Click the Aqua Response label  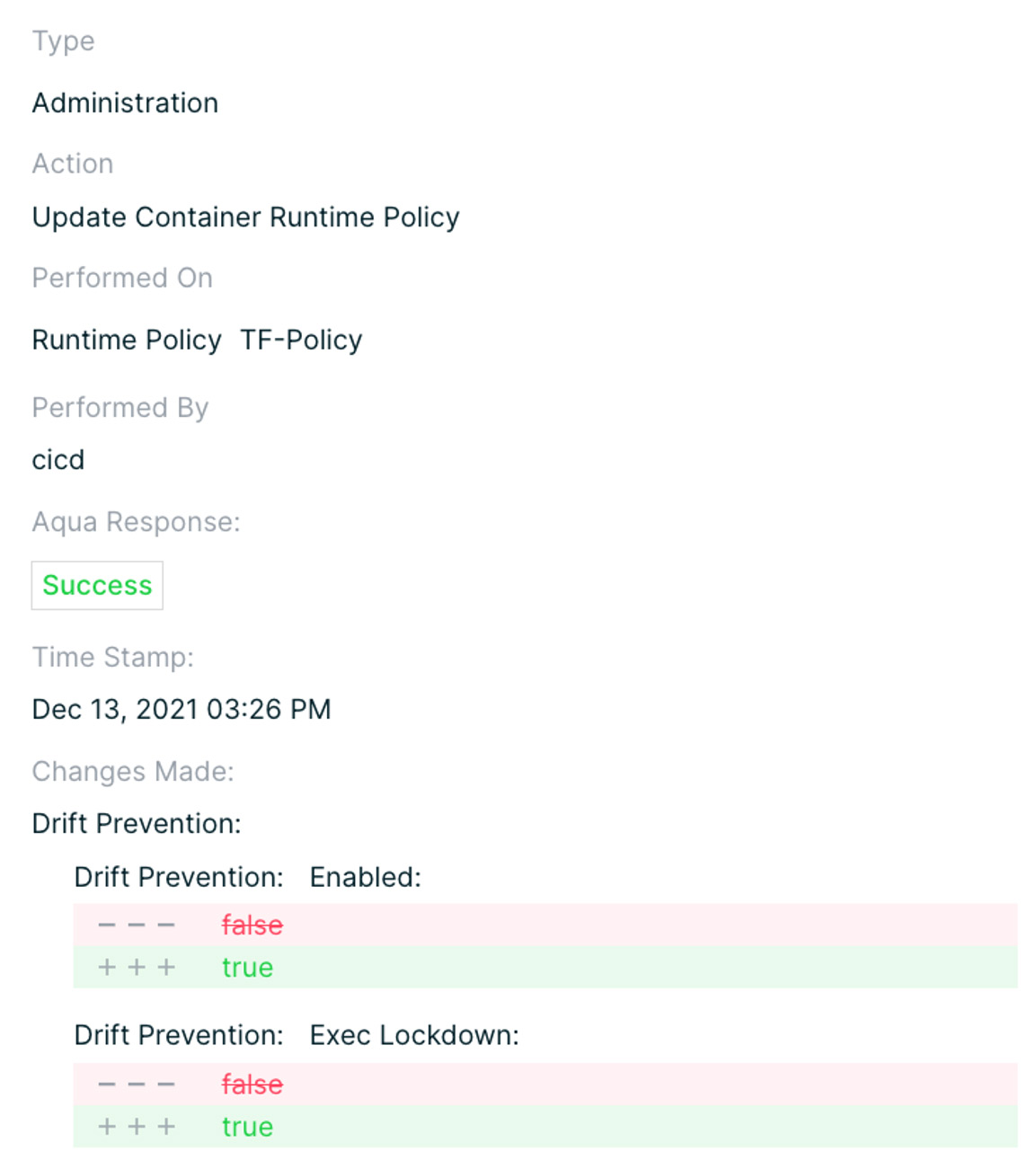137,521
